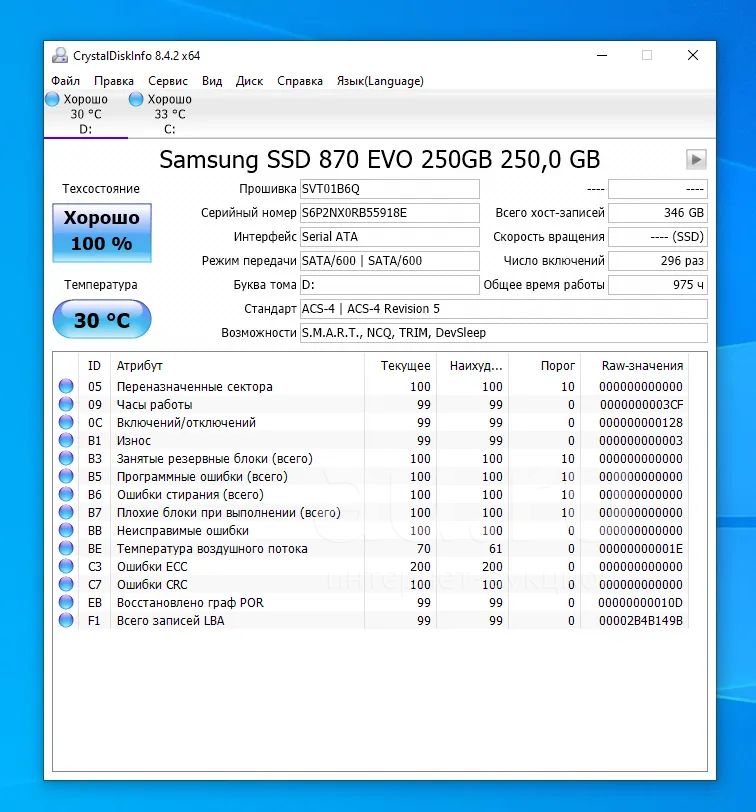Click the ID column header
The width and height of the screenshot is (756, 812).
[94, 366]
